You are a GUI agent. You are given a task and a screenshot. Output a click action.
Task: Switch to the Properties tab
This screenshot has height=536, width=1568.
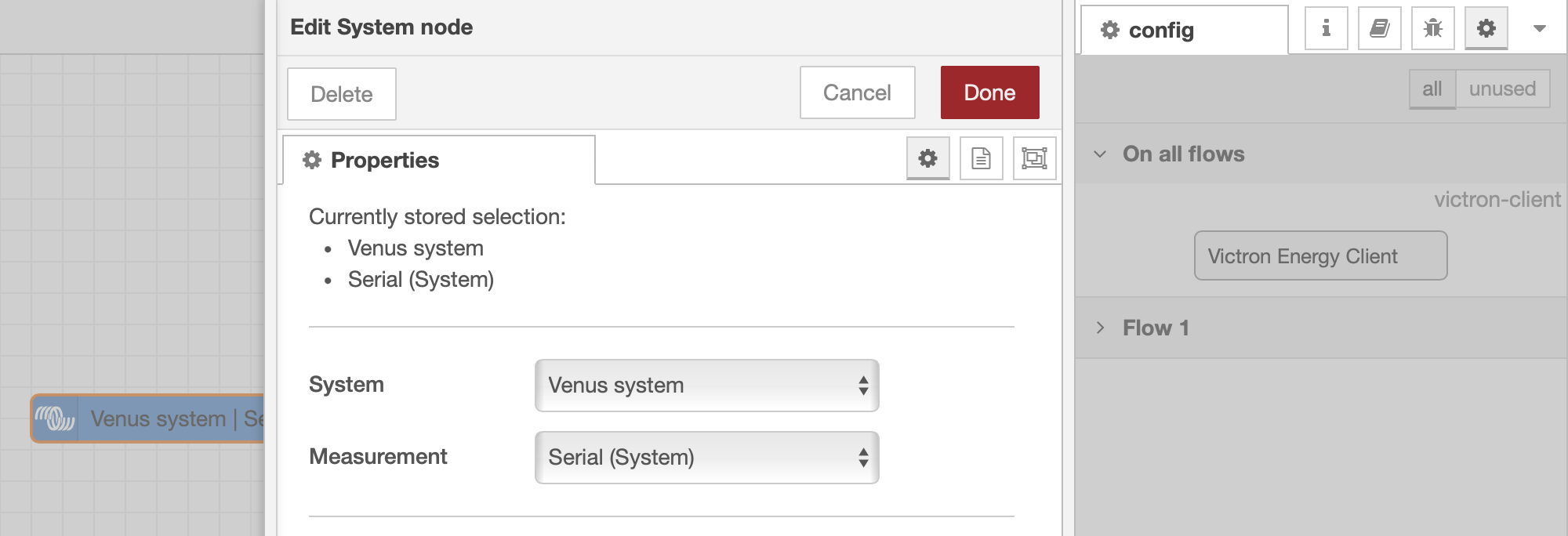point(384,159)
